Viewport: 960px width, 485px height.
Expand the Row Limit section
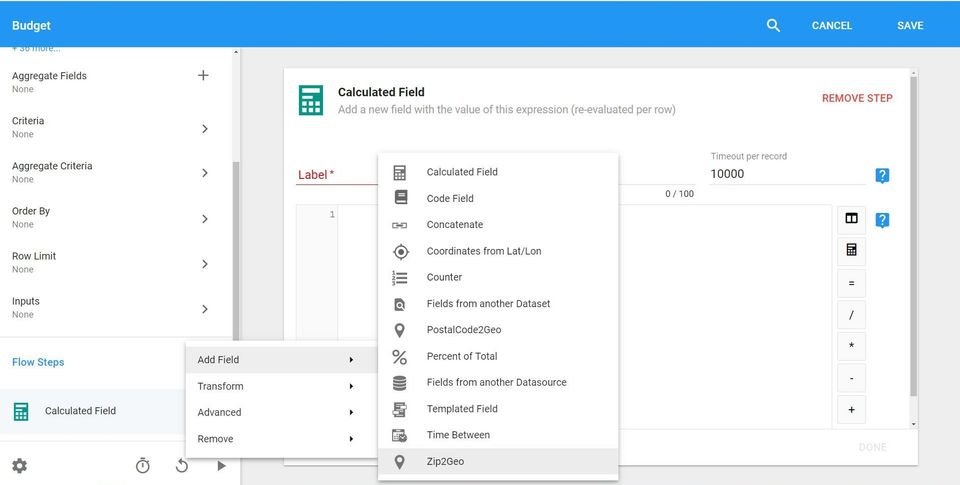pos(204,264)
